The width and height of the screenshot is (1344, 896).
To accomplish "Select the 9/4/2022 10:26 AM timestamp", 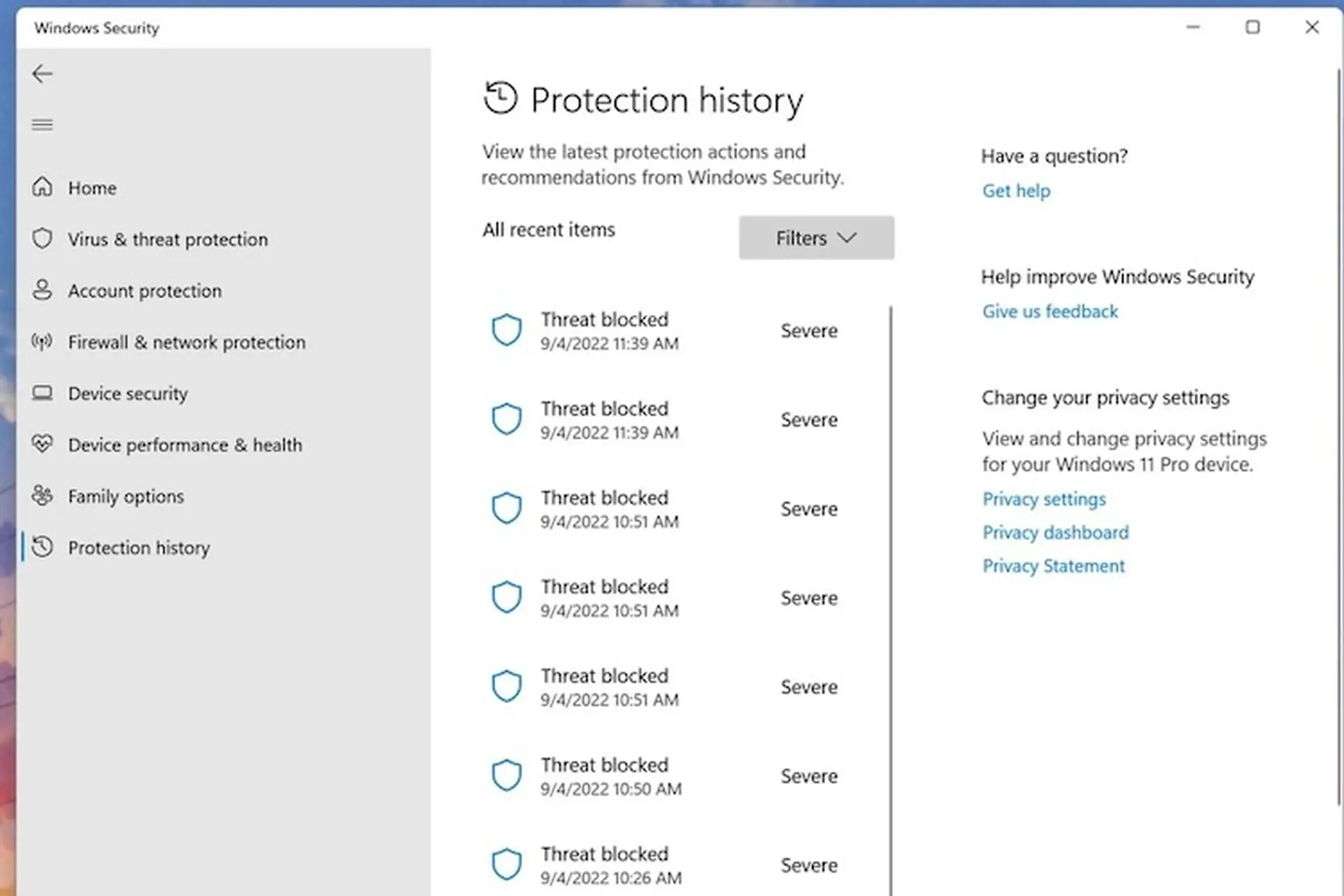I will tap(610, 878).
